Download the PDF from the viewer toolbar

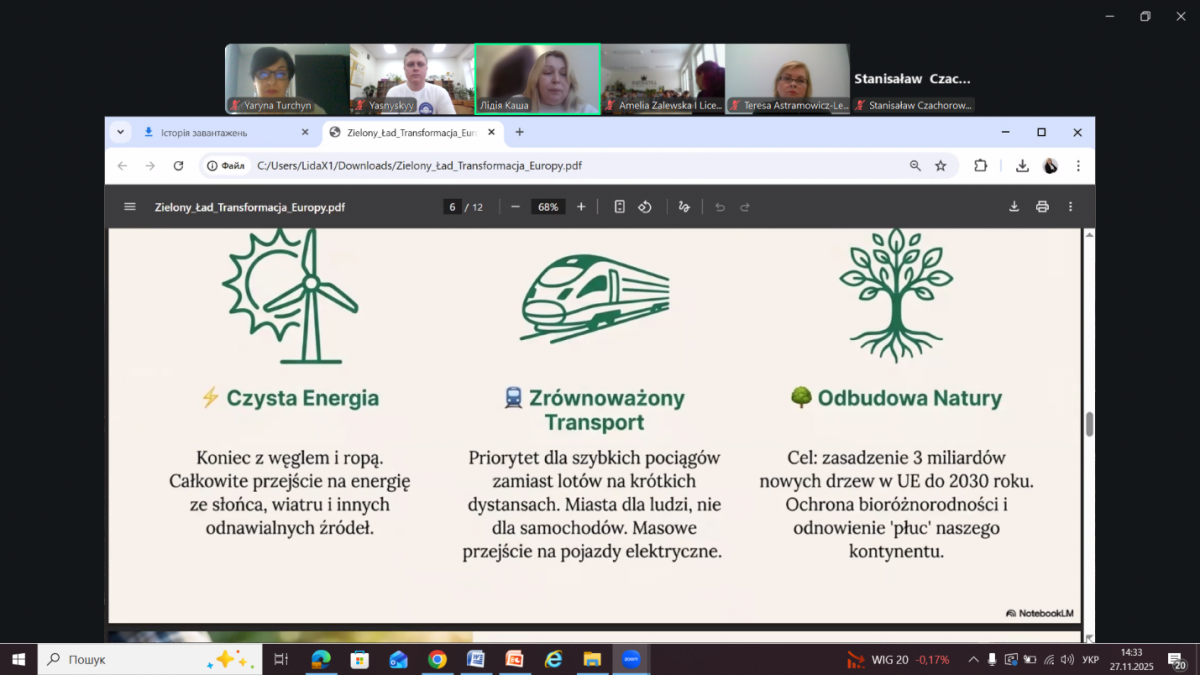pyautogui.click(x=1014, y=207)
